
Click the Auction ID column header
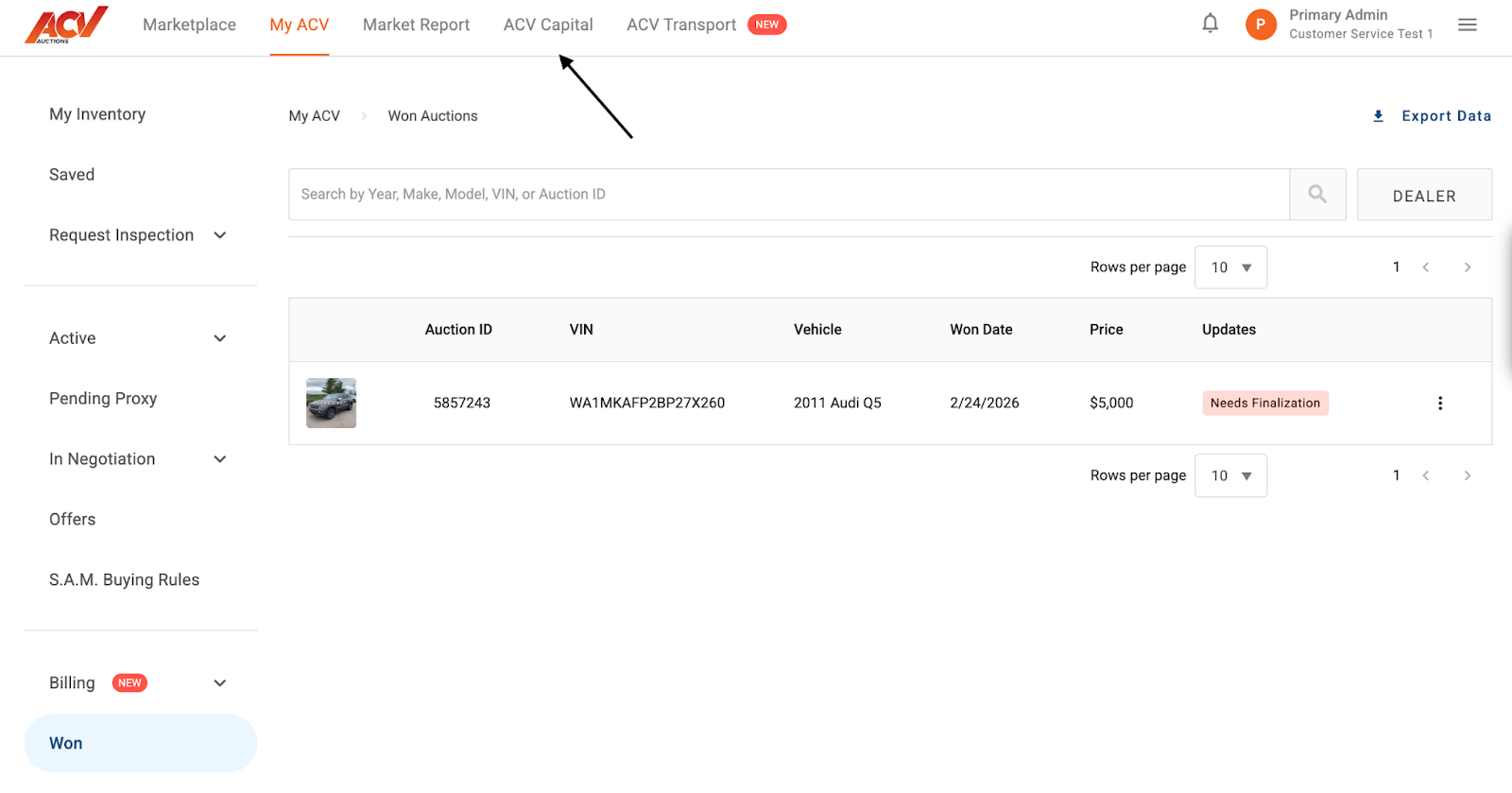458,330
